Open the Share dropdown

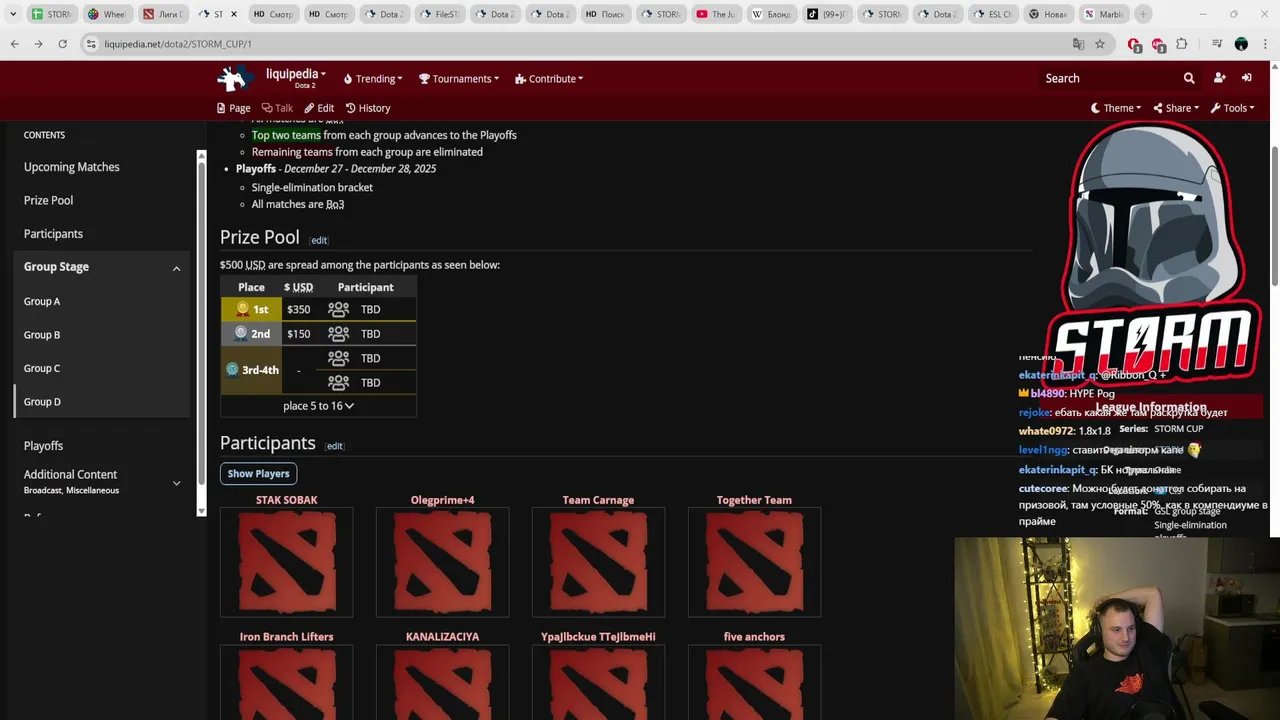(x=1176, y=108)
